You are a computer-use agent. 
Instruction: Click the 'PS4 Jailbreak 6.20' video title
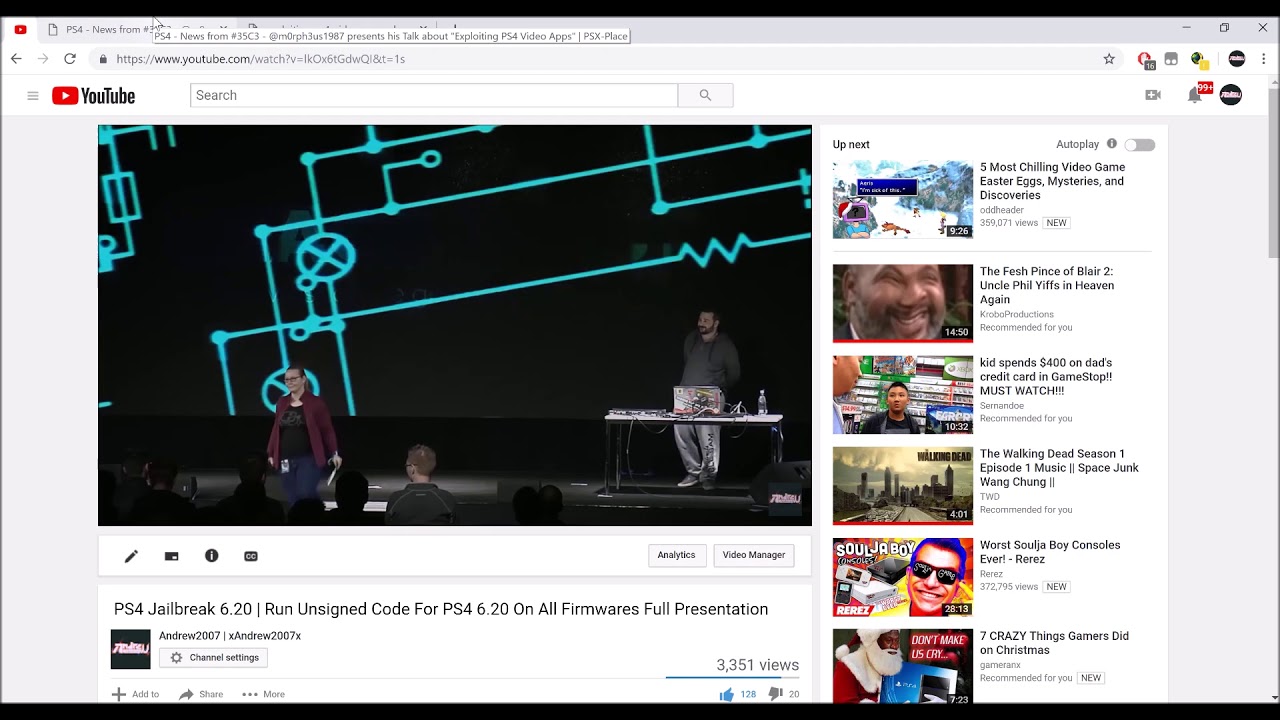pos(441,609)
